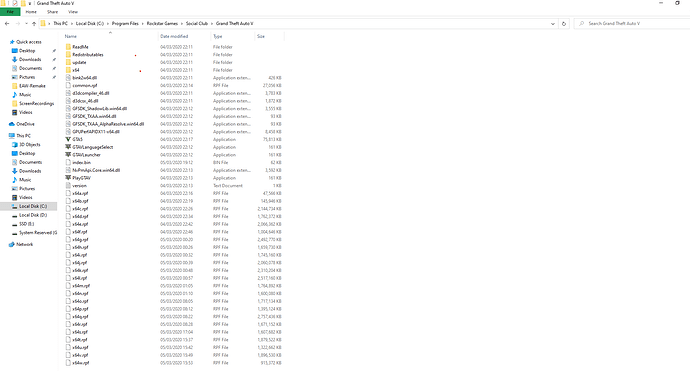The width and height of the screenshot is (690, 371).
Task: Go to Social Club in address bar
Action: coord(197,24)
